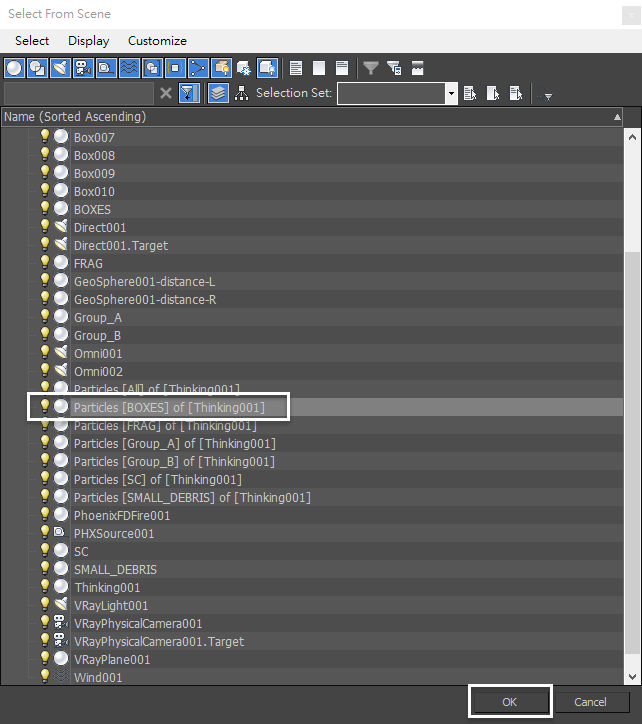Click the funnel filter icon
The height and width of the screenshot is (724, 642).
click(370, 68)
